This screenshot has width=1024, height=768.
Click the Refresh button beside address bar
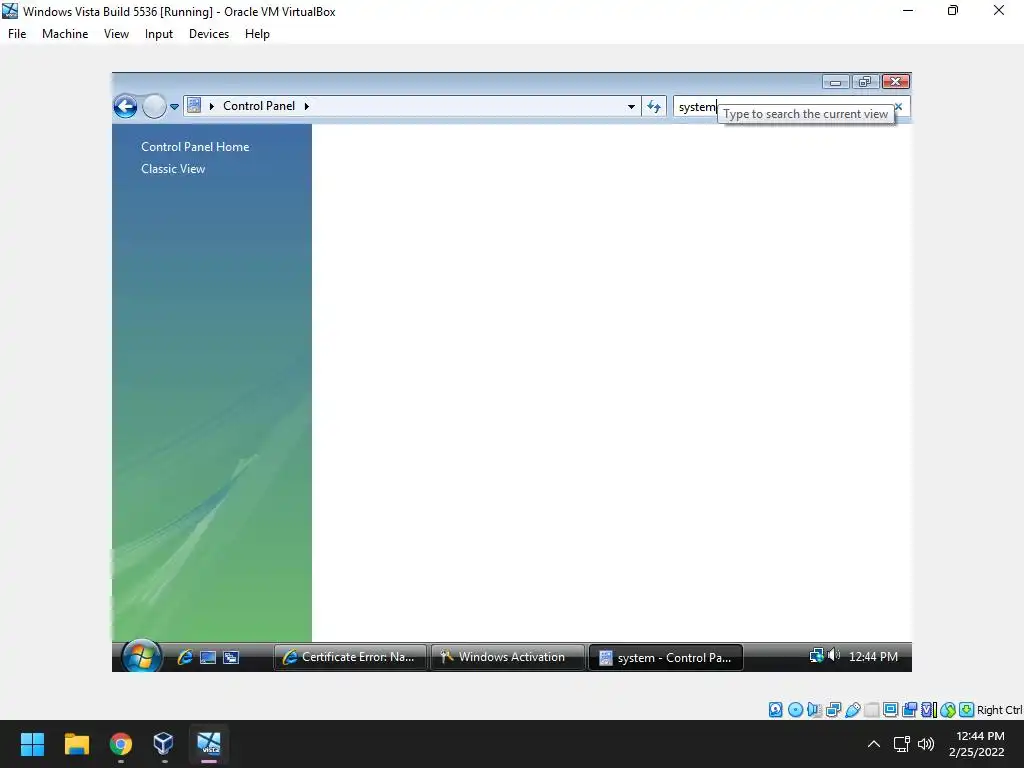[x=654, y=106]
